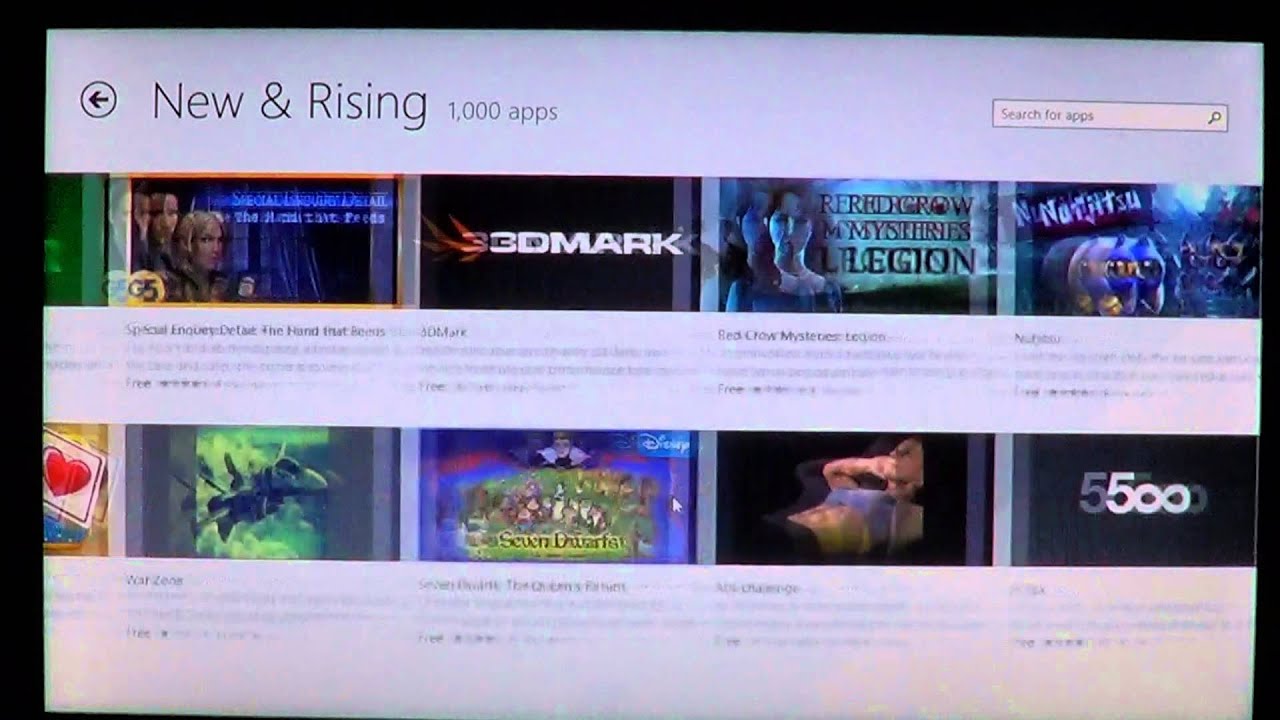Viewport: 1280px width, 720px height.
Task: Select the Seven Dwarfs: The Queen's Return title
Action: click(522, 586)
